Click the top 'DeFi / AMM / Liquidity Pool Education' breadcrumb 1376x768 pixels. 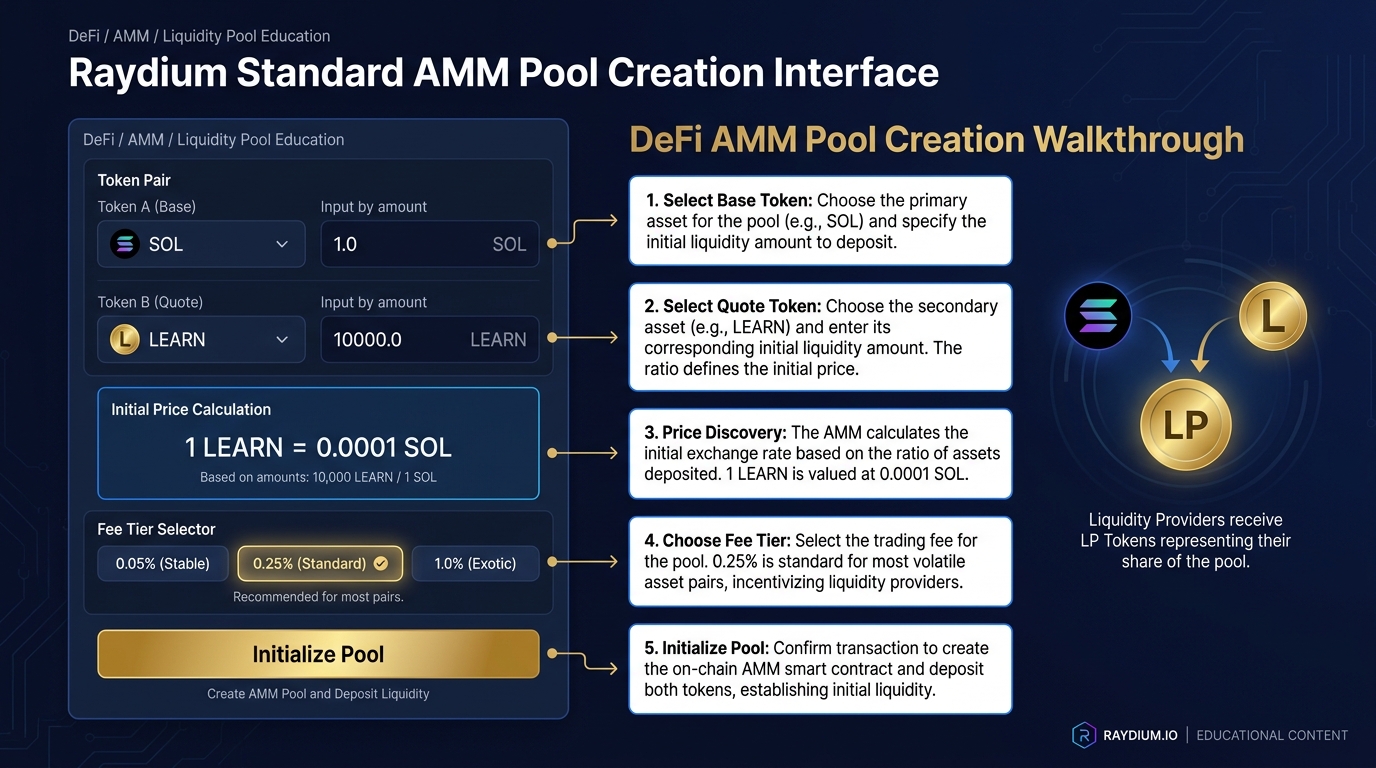[199, 36]
